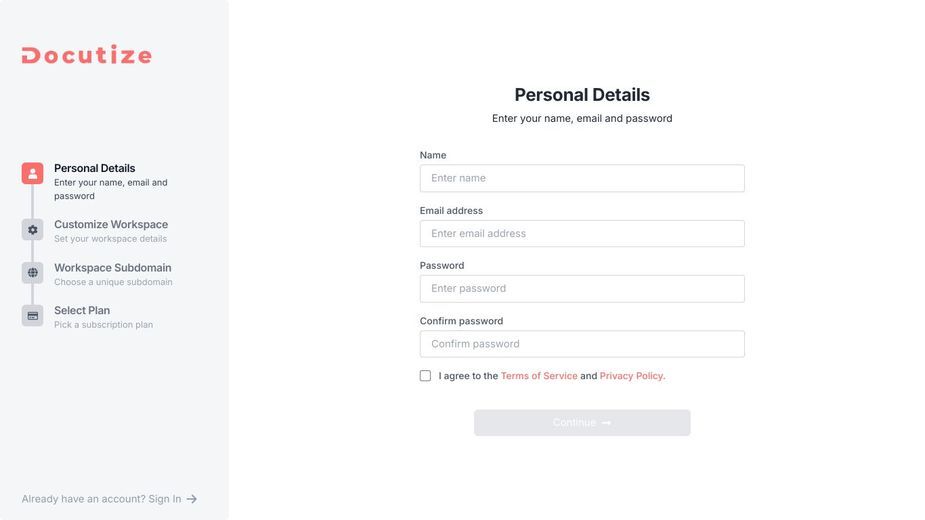
Task: Open the Terms of Service link
Action: pos(539,376)
